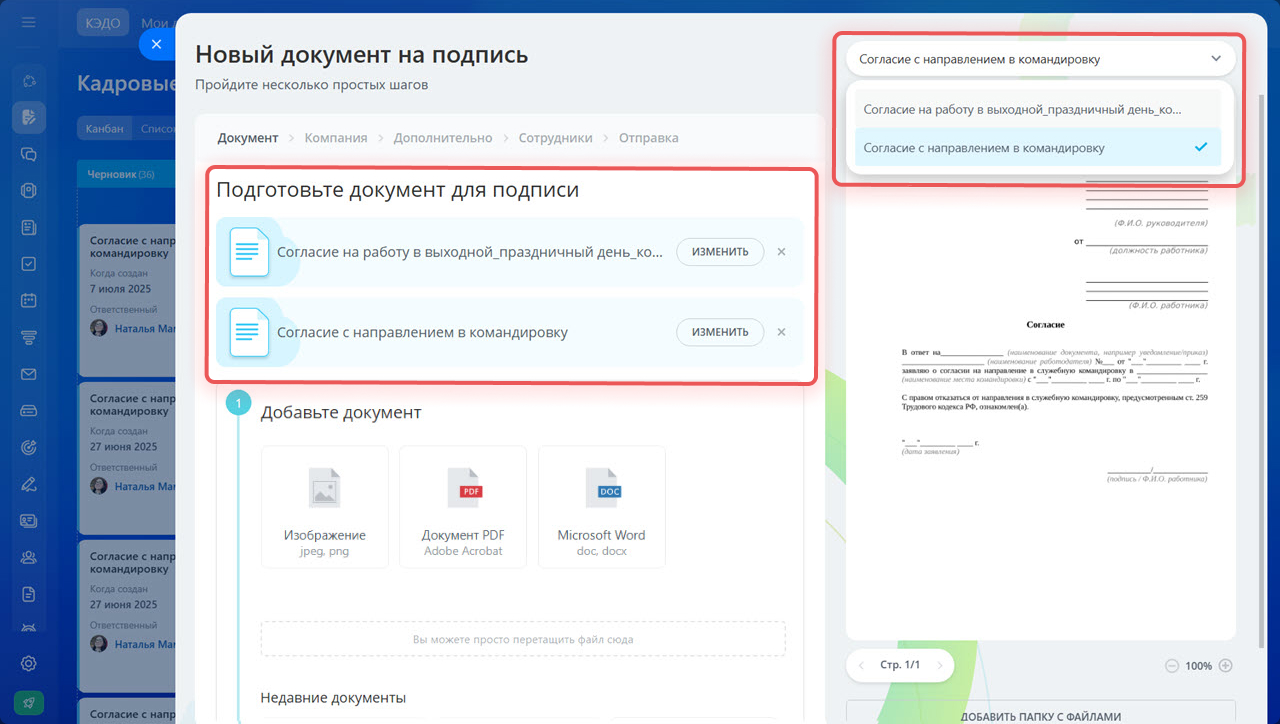Zoom in the document preview
Image resolution: width=1280 pixels, height=724 pixels.
(x=1225, y=666)
